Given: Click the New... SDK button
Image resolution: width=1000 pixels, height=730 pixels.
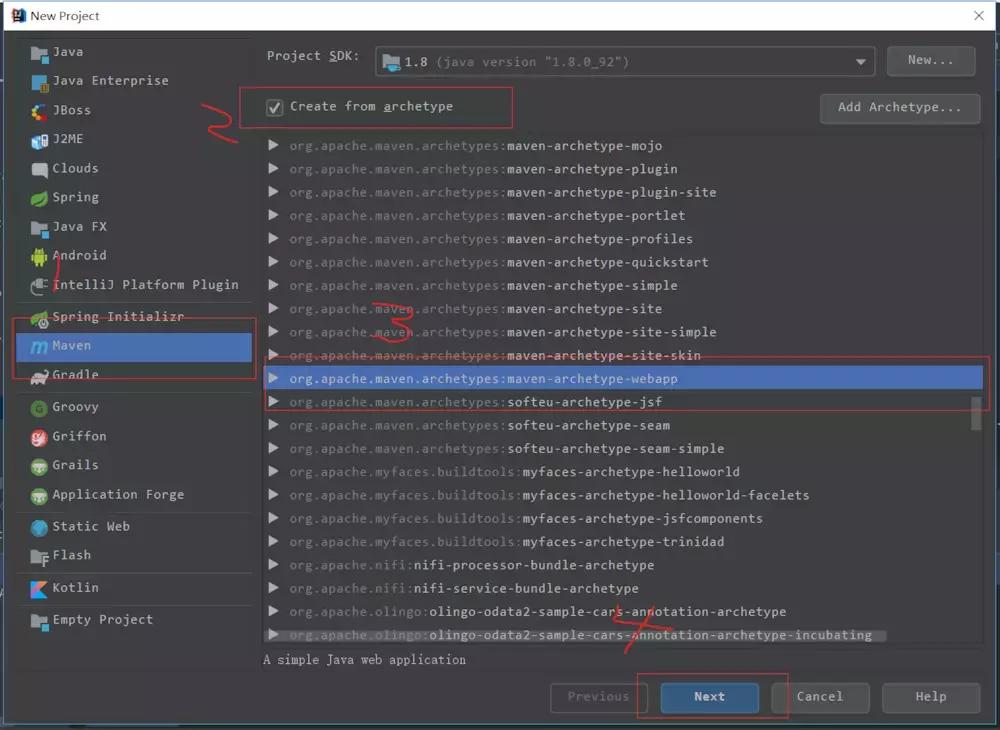Looking at the screenshot, I should (x=930, y=61).
